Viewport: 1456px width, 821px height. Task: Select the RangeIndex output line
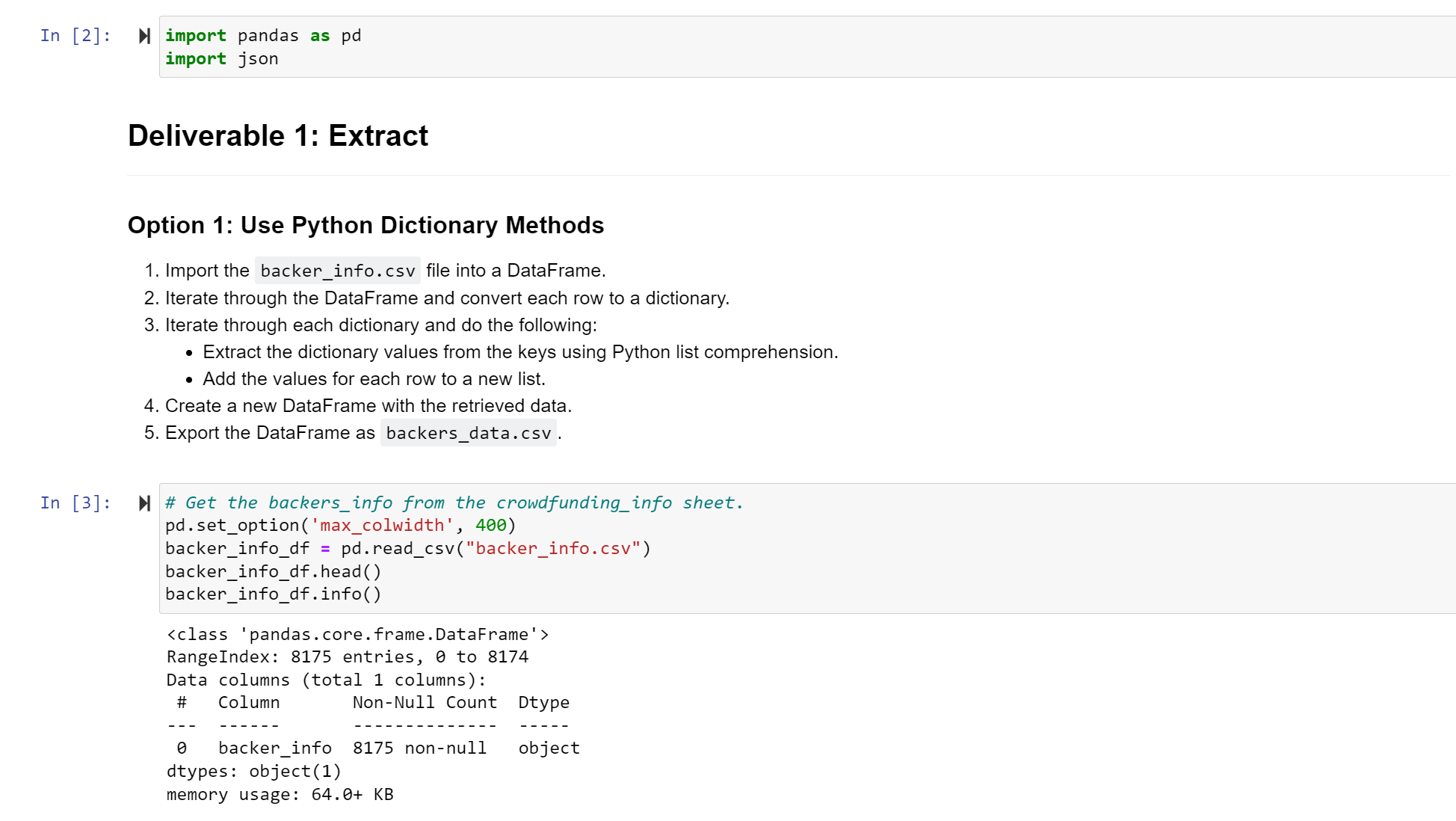pyautogui.click(x=347, y=657)
